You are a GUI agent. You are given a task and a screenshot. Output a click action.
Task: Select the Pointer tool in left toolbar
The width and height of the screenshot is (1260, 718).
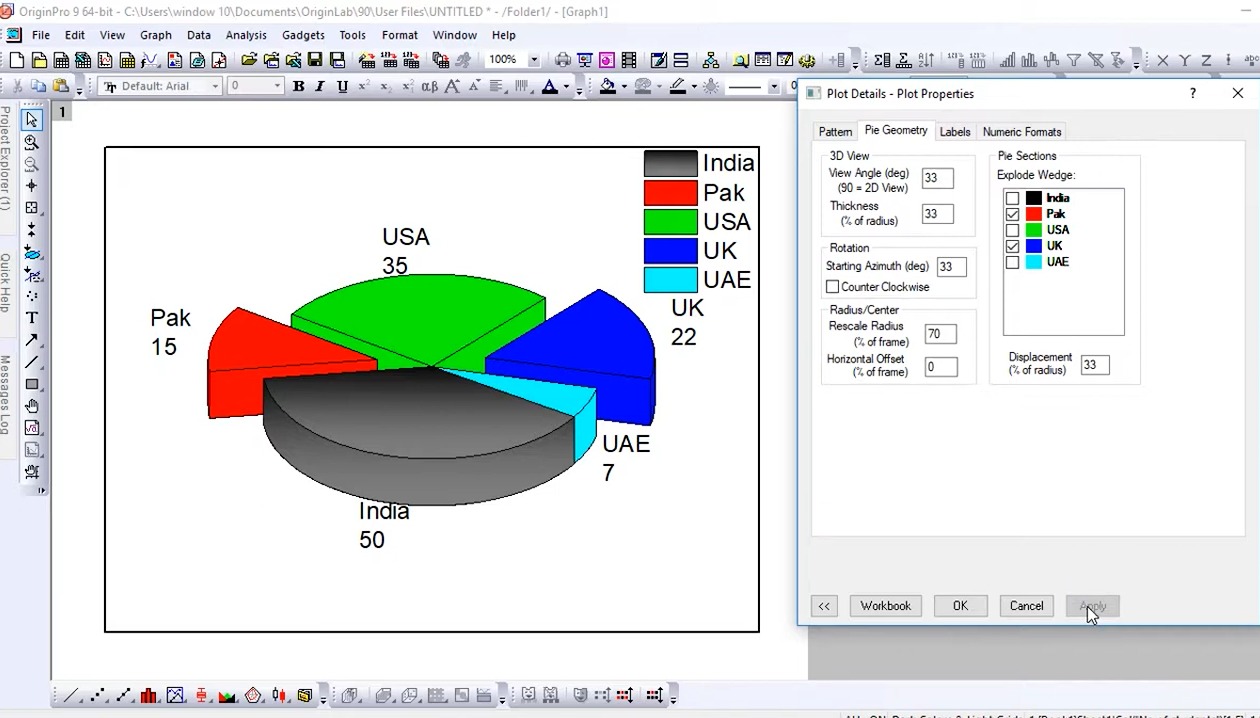[x=32, y=119]
